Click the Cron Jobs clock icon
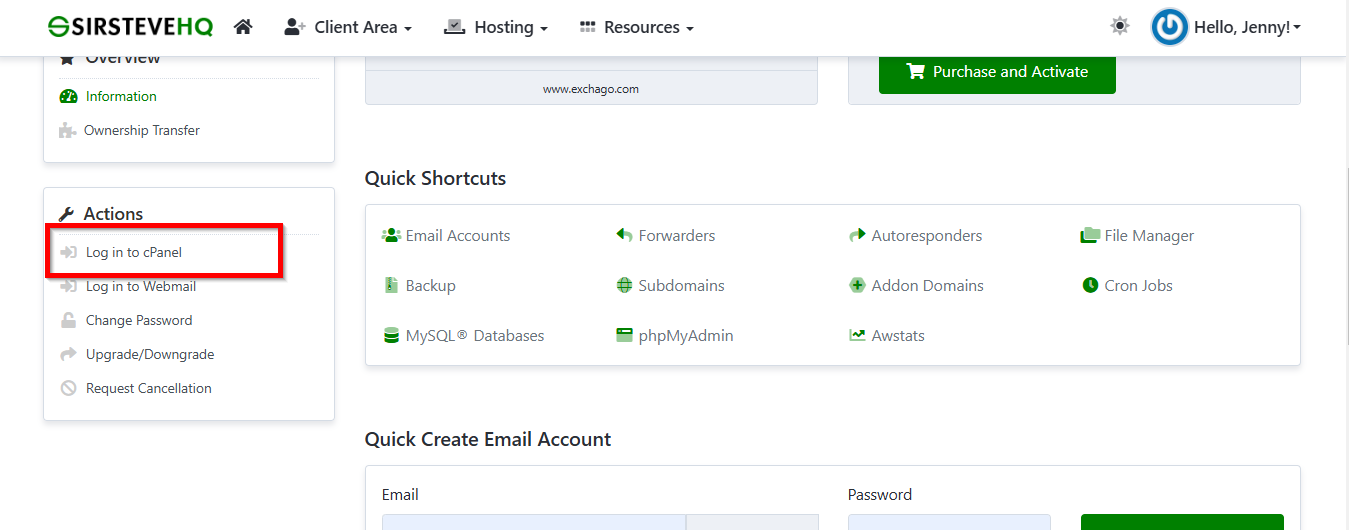 pos(1090,286)
